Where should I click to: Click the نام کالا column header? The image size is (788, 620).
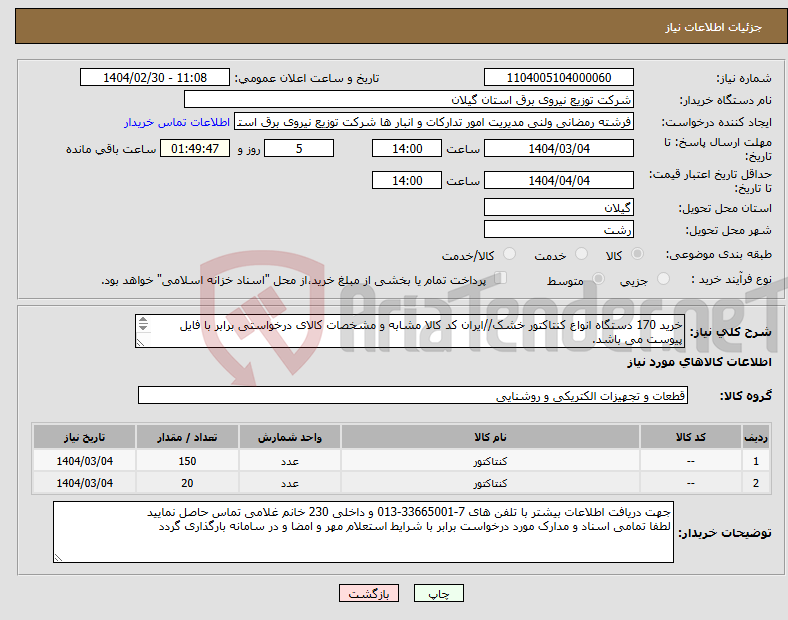click(x=490, y=437)
